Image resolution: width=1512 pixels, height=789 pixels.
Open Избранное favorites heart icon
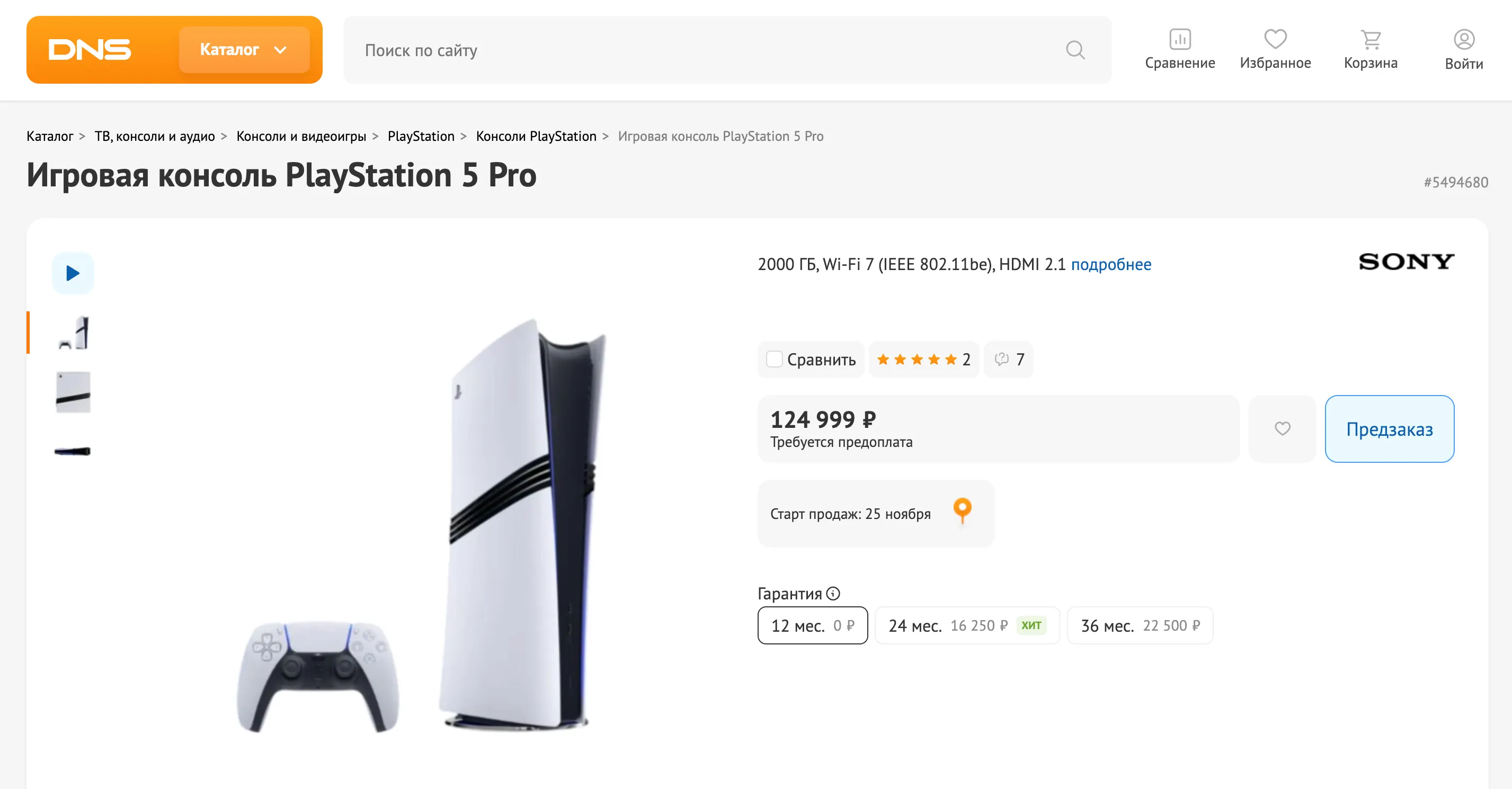(1275, 40)
